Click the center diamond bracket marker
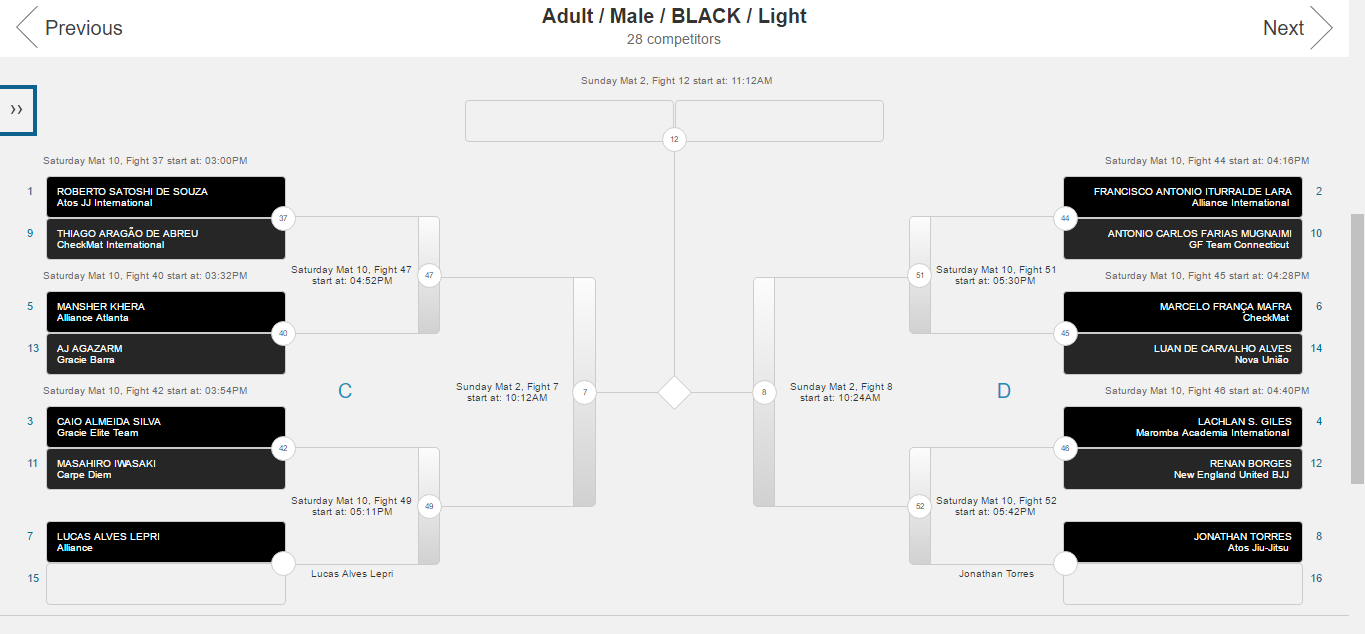 pos(675,393)
